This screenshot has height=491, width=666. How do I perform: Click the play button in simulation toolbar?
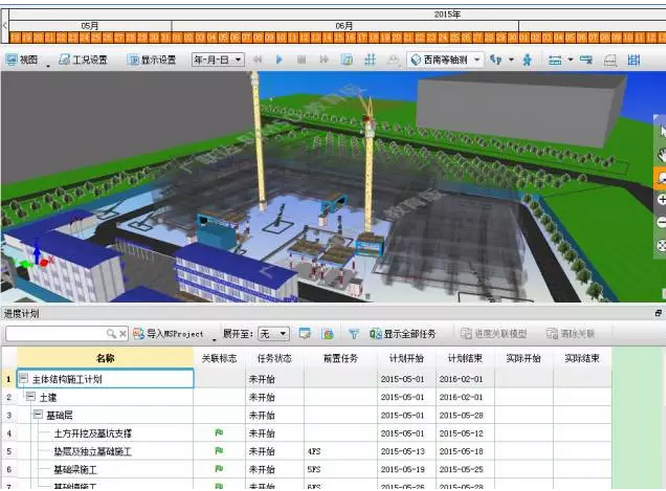tap(279, 60)
